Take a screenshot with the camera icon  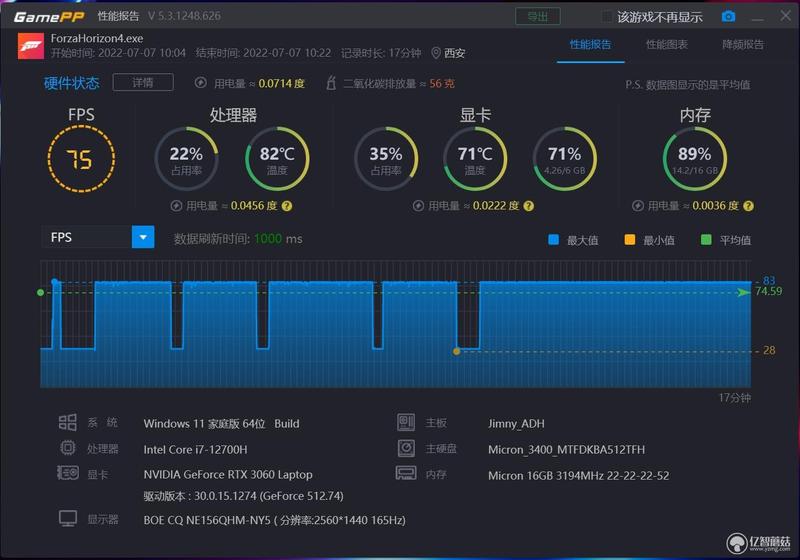(728, 16)
